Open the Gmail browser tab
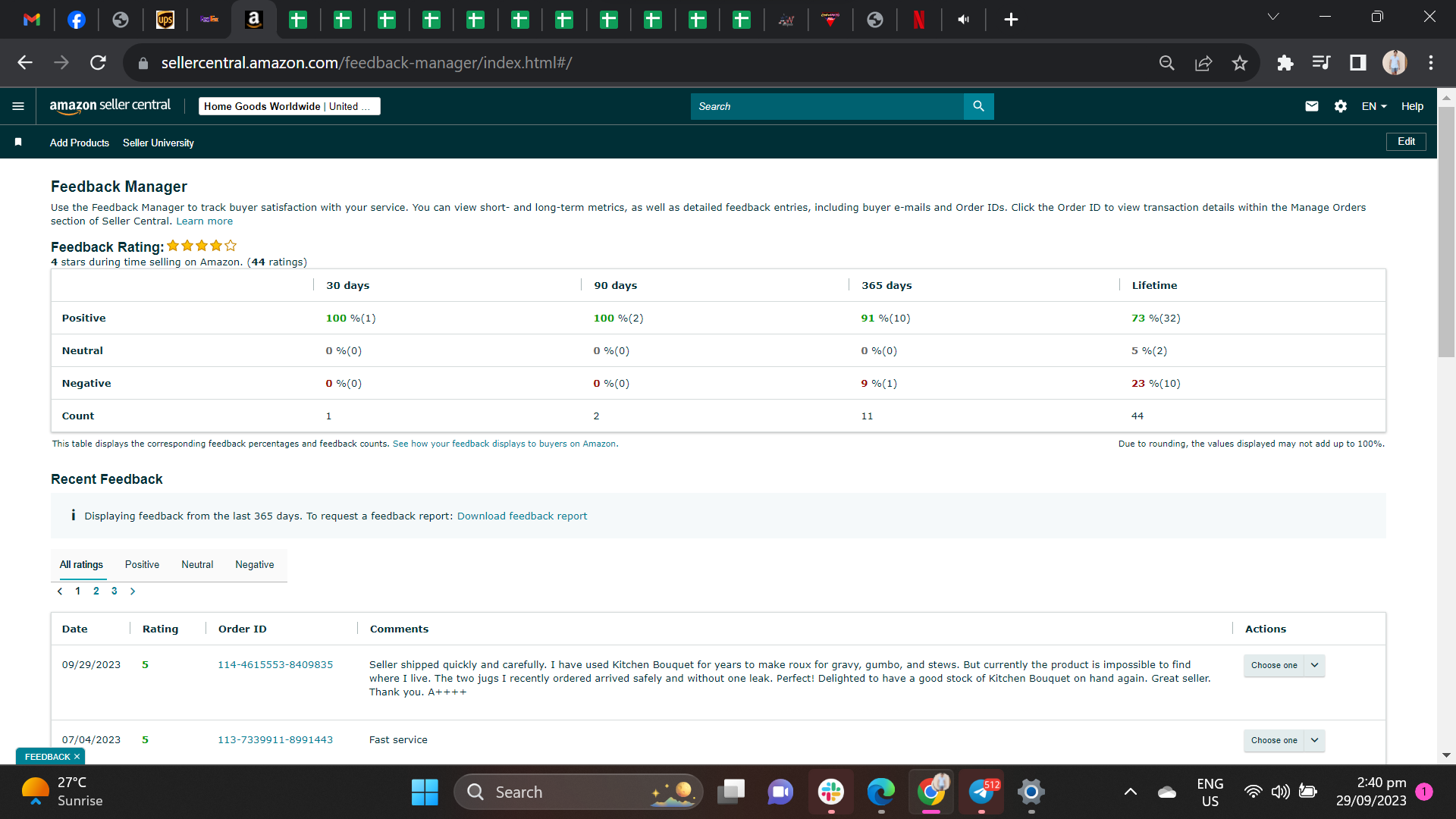Image resolution: width=1456 pixels, height=819 pixels. pyautogui.click(x=32, y=20)
